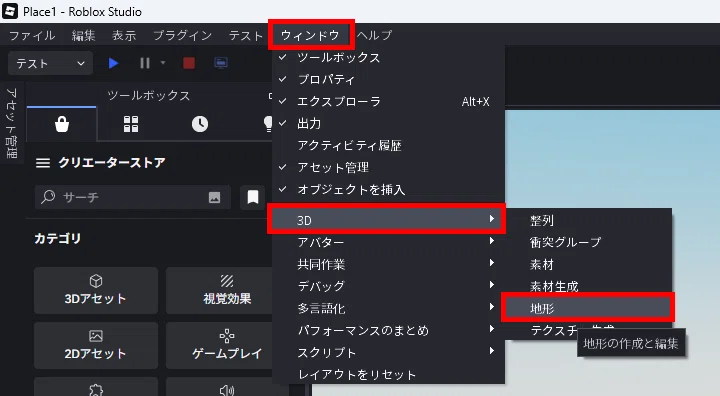This screenshot has width=720, height=396.
Task: Open the 視覚効果 category
Action: click(227, 290)
